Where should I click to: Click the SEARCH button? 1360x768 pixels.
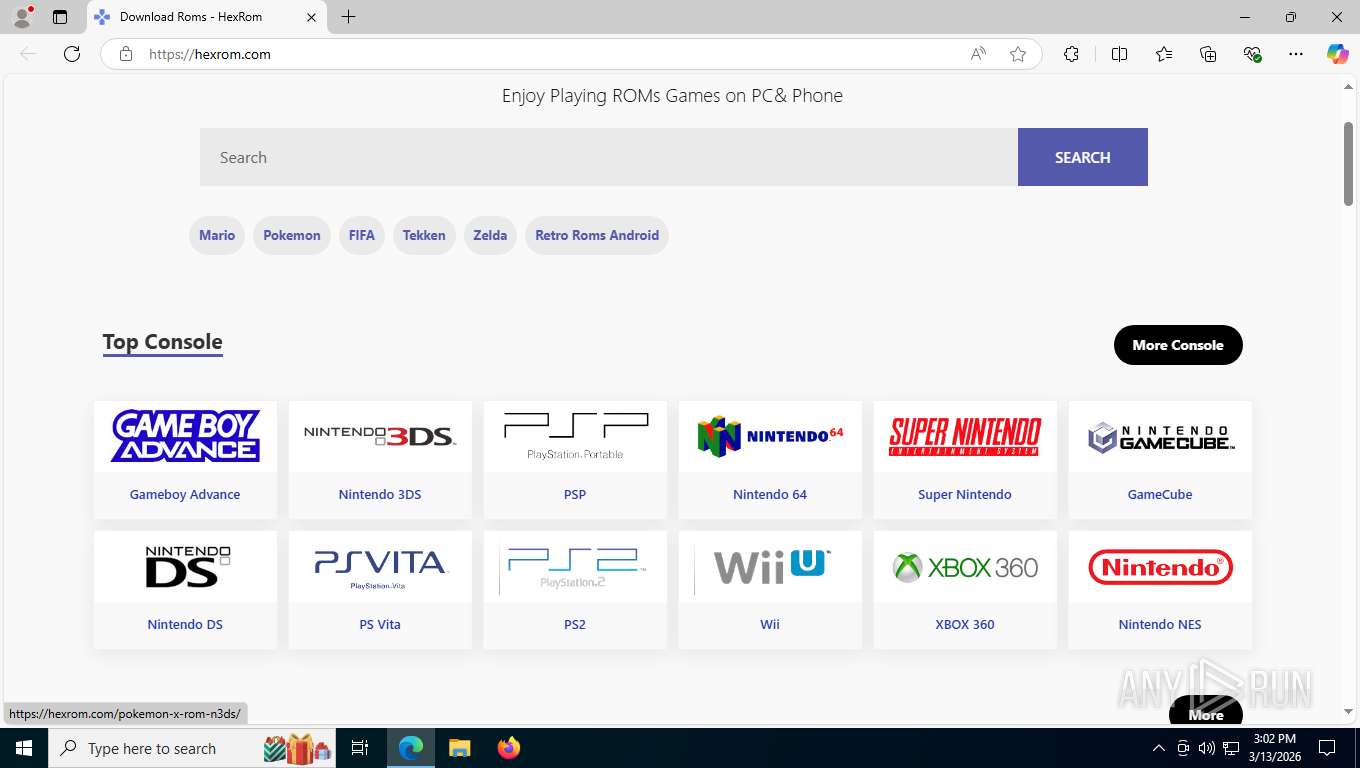click(1083, 157)
